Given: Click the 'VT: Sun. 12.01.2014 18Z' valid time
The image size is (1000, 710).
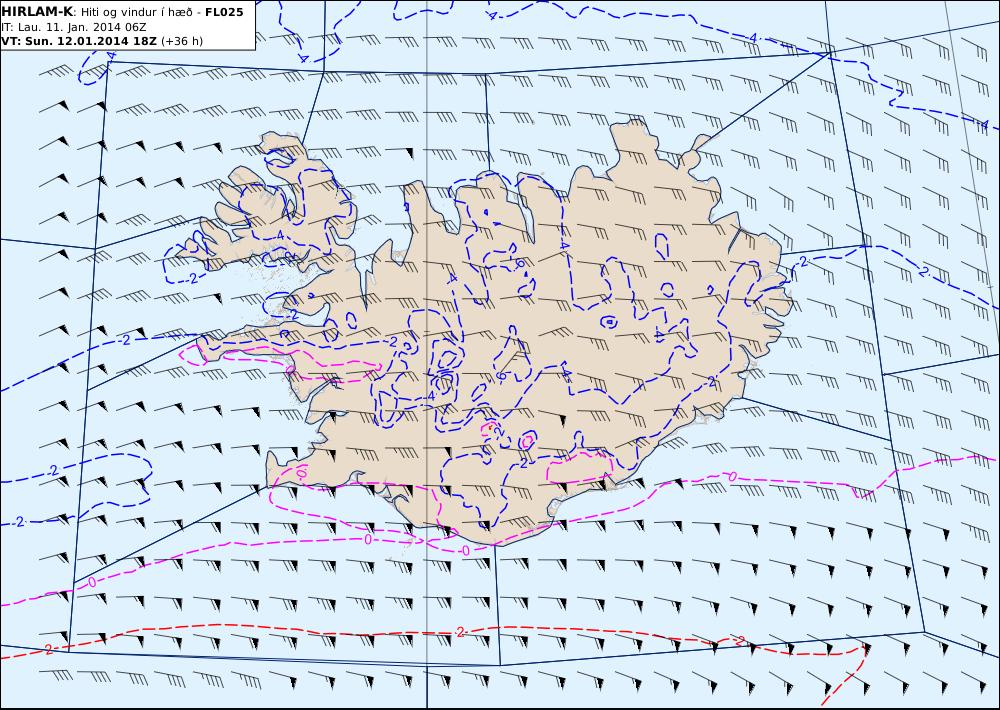Looking at the screenshot, I should 79,41.
